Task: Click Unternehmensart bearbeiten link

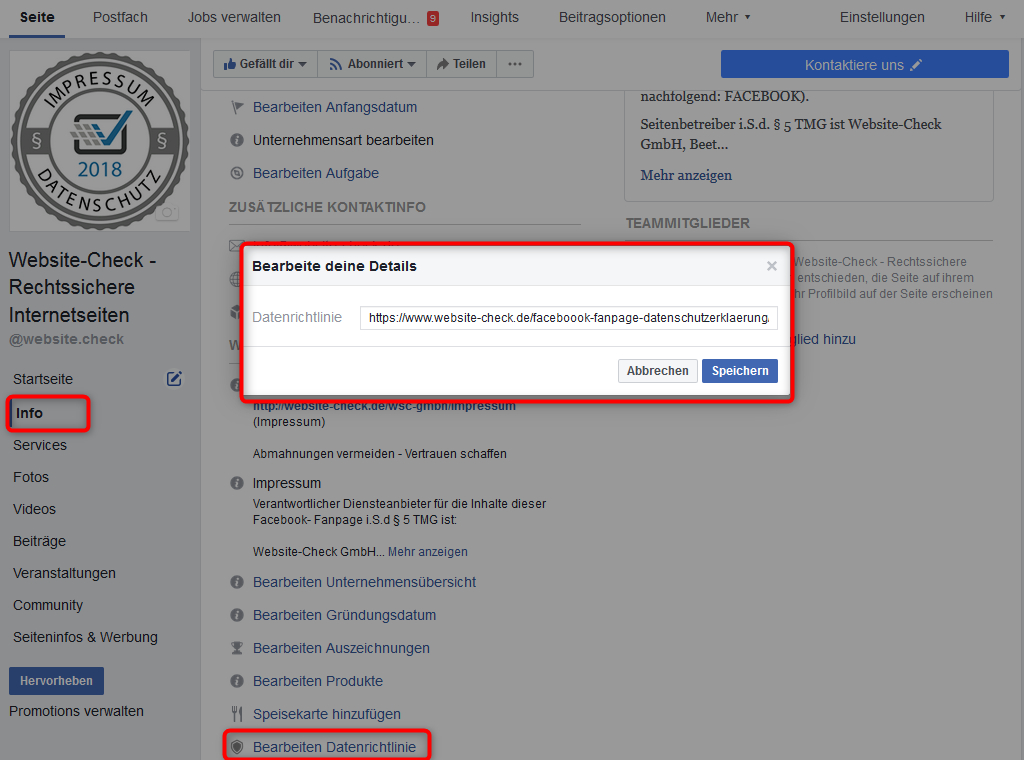Action: (x=344, y=140)
